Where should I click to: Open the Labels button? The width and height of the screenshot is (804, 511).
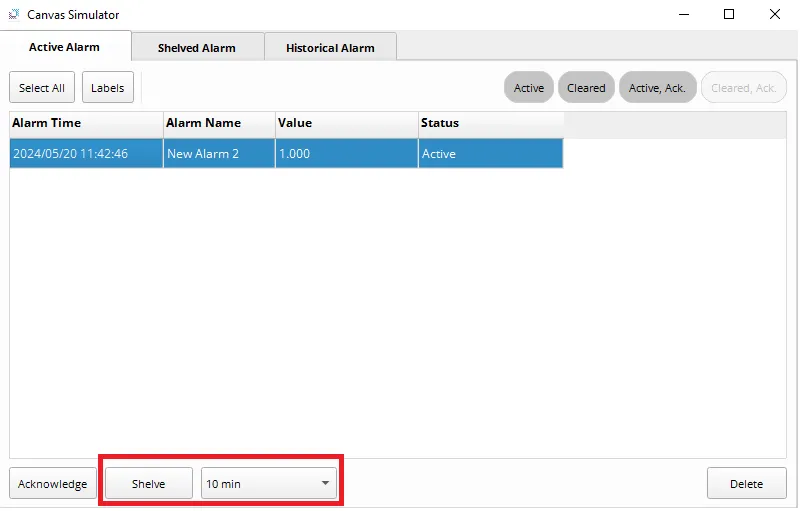point(107,88)
